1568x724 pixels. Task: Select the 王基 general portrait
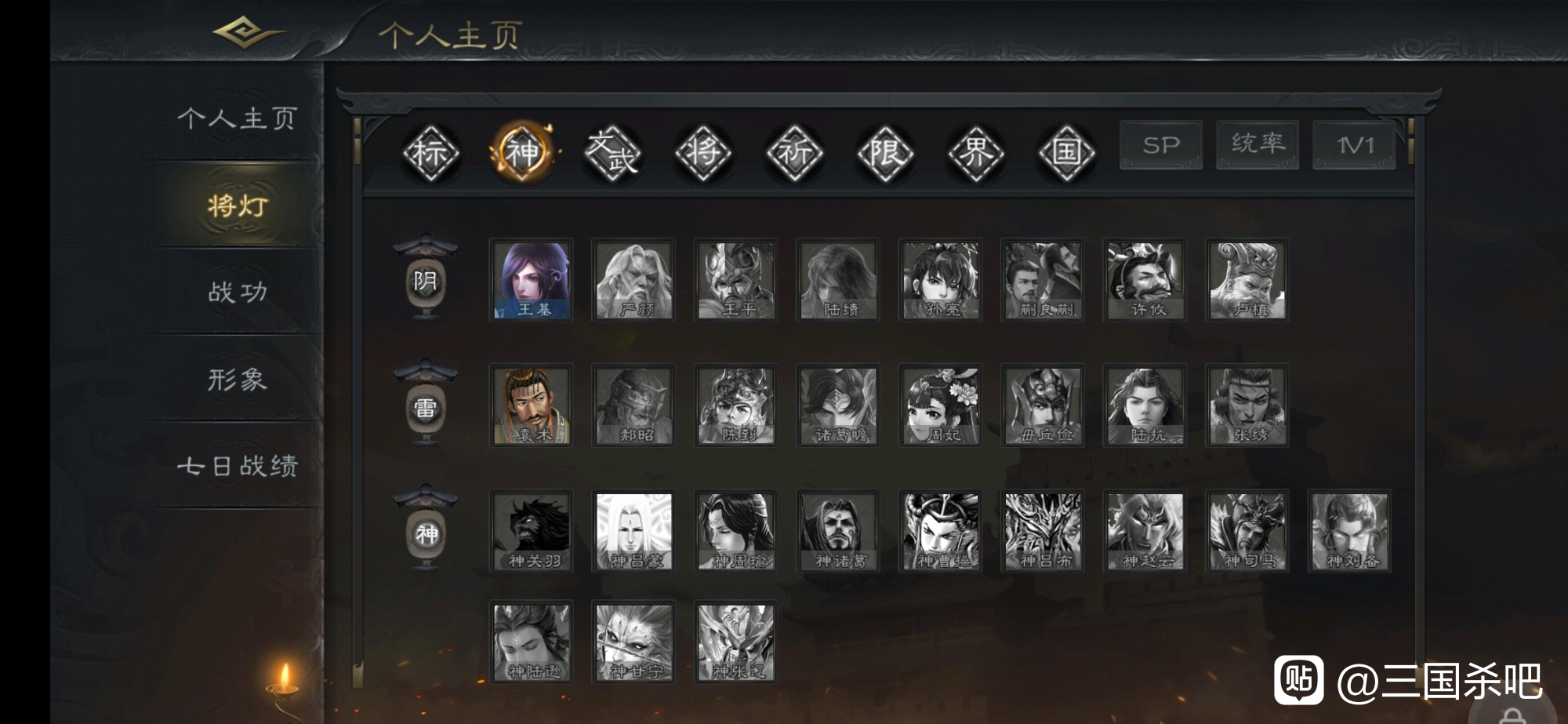point(532,280)
